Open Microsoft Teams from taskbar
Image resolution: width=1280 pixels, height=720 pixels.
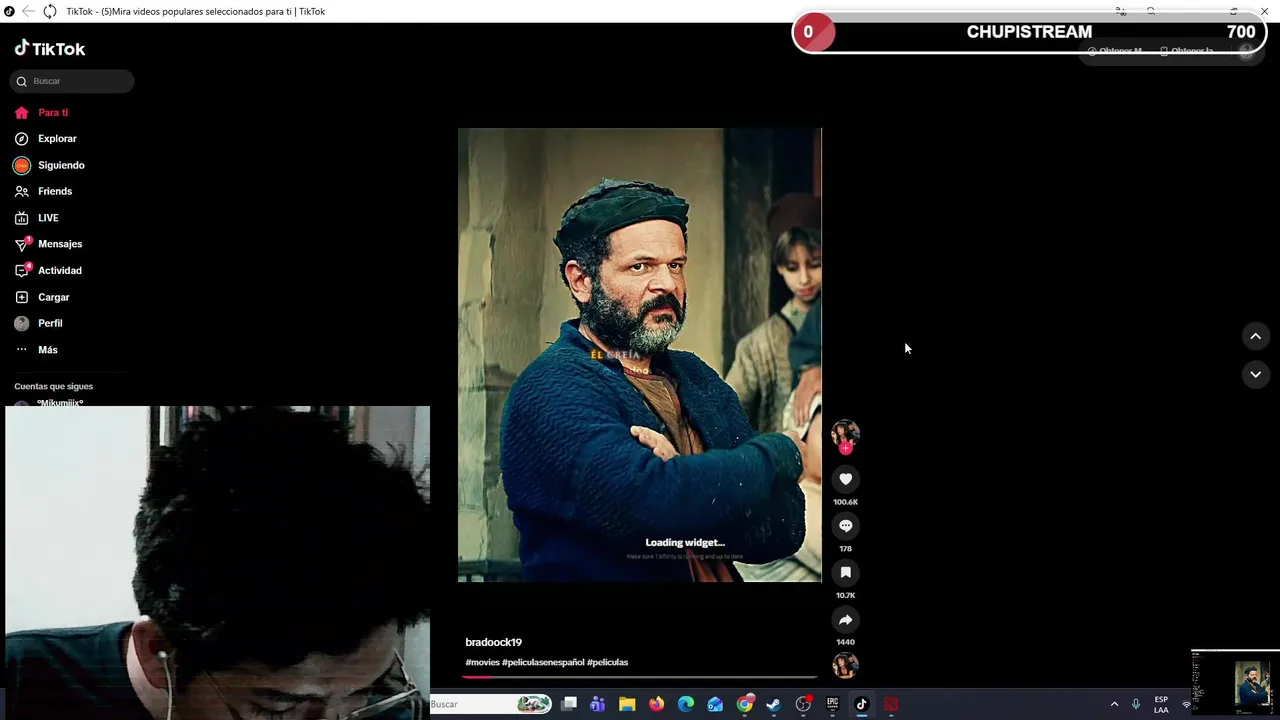[x=598, y=704]
